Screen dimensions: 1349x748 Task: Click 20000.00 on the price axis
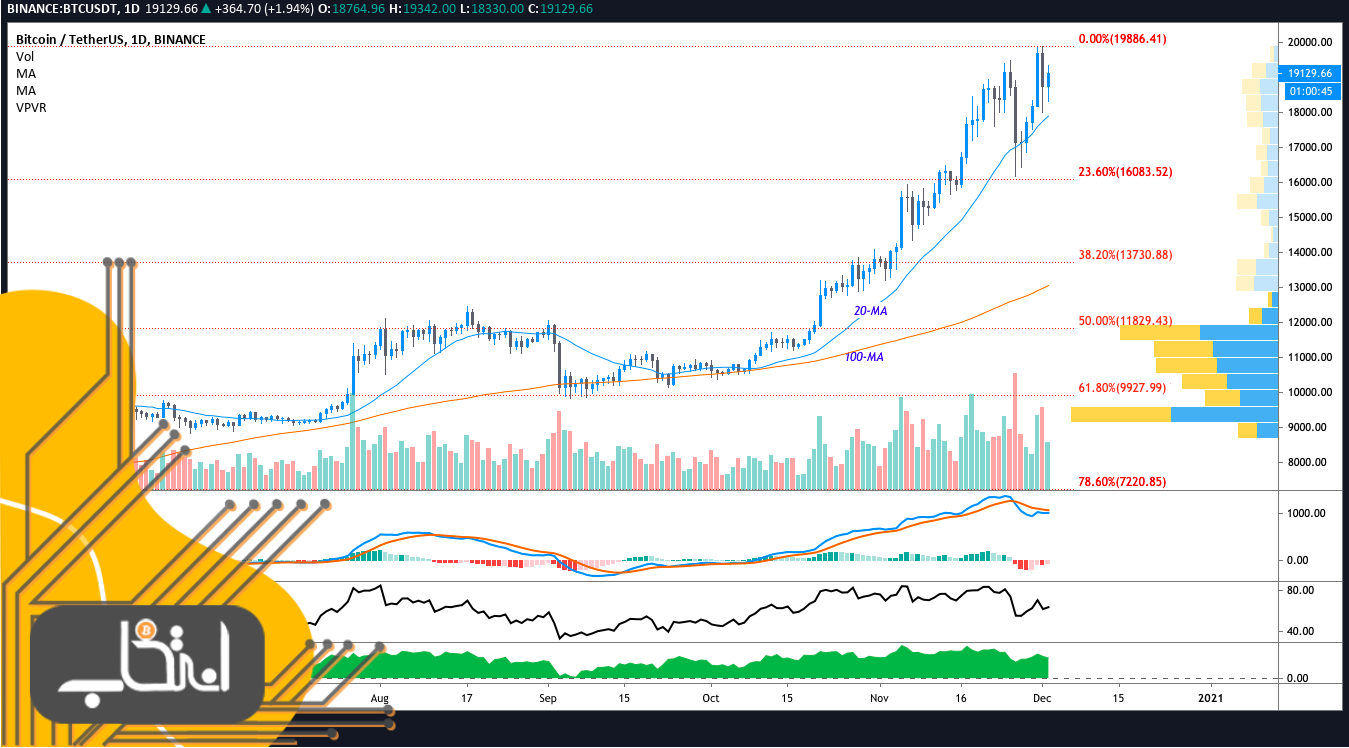click(1310, 42)
